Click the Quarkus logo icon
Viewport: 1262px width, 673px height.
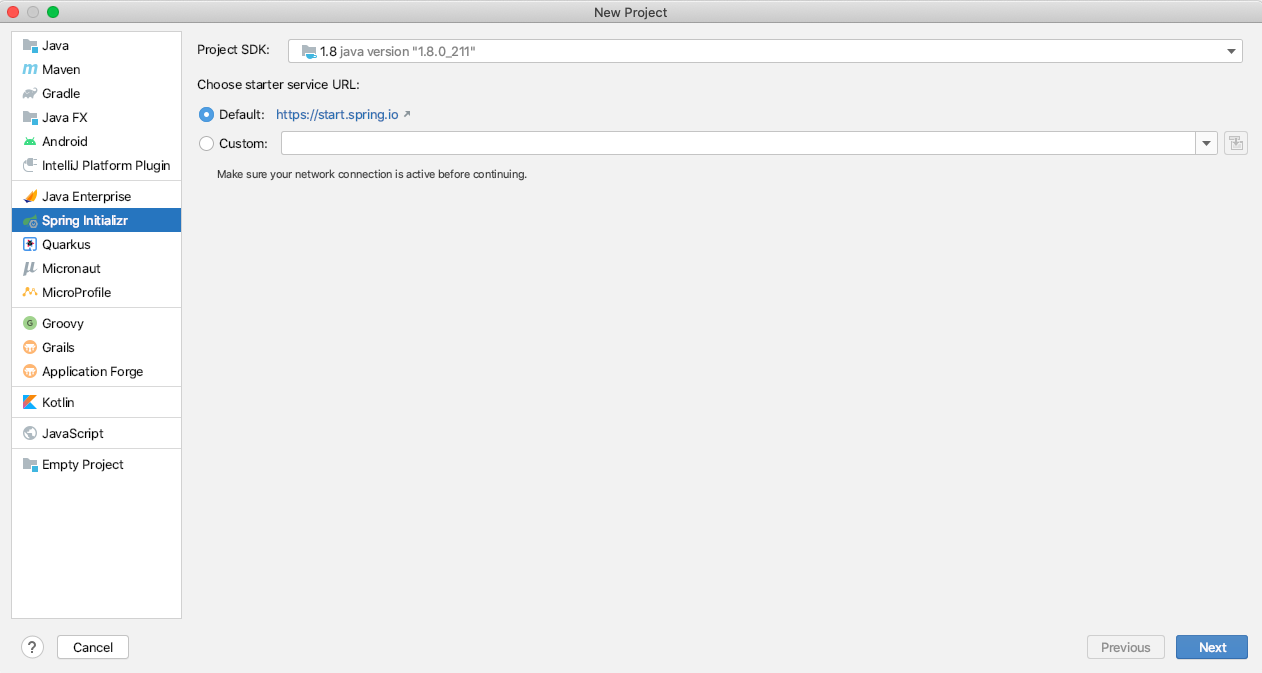point(30,244)
